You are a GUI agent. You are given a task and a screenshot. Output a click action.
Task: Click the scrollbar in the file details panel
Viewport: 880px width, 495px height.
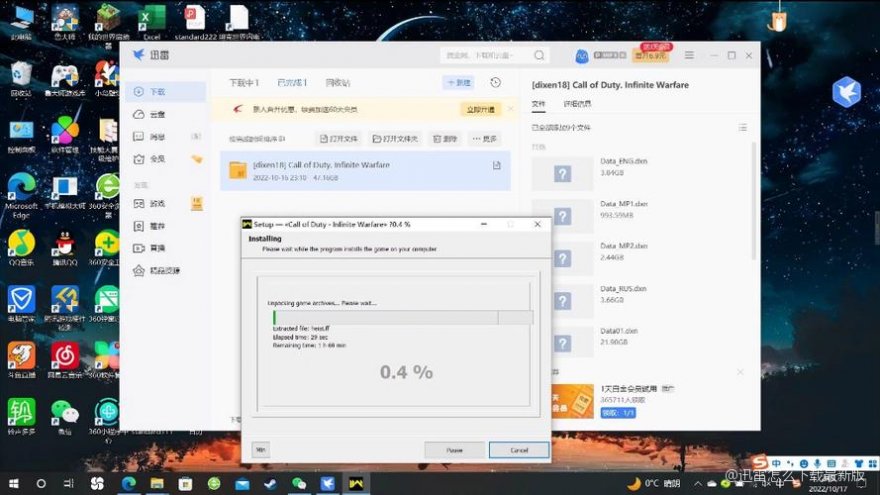753,200
